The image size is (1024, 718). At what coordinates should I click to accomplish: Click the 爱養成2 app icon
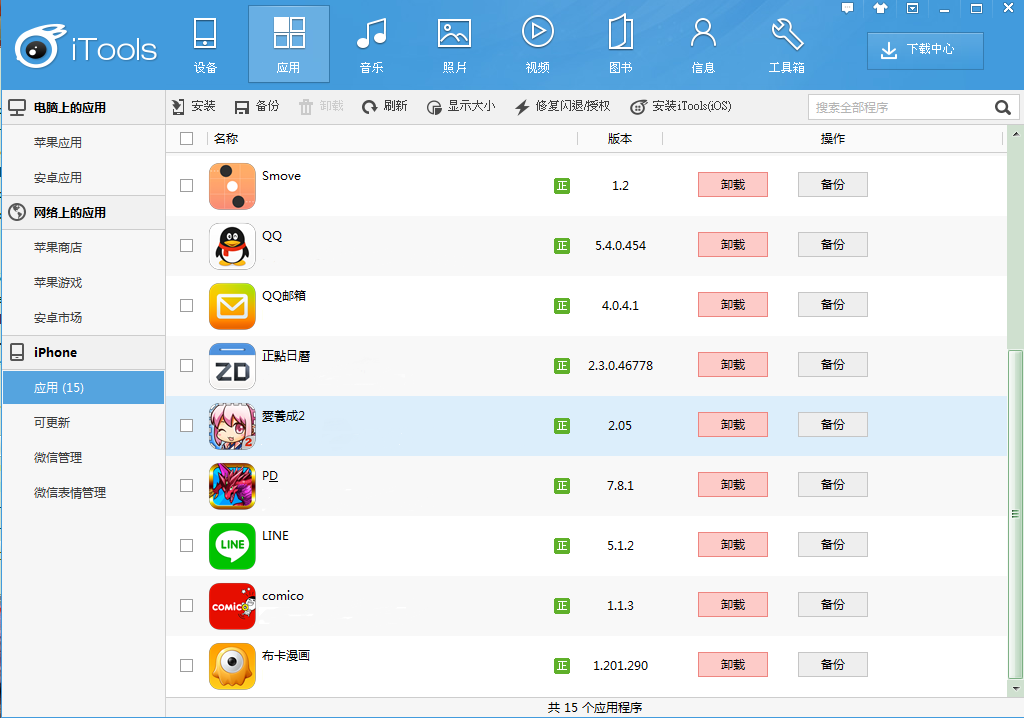[x=232, y=427]
